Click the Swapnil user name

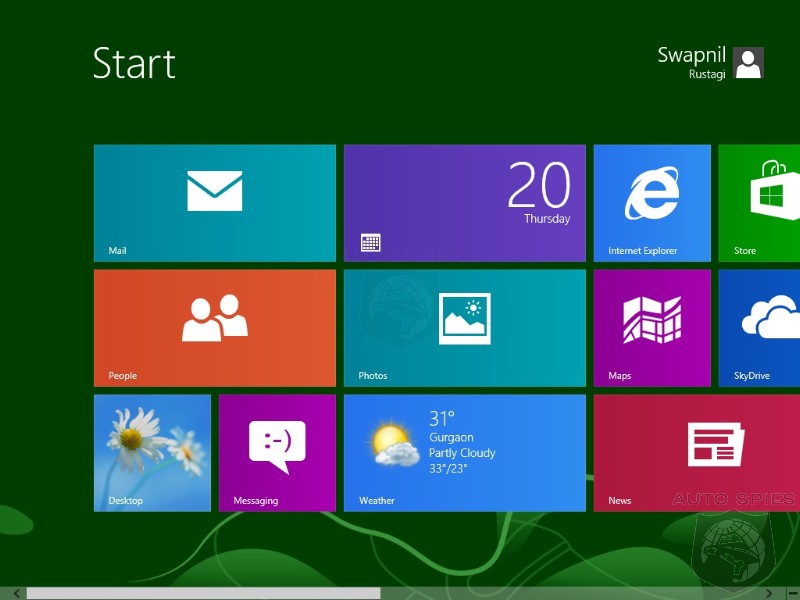(691, 55)
